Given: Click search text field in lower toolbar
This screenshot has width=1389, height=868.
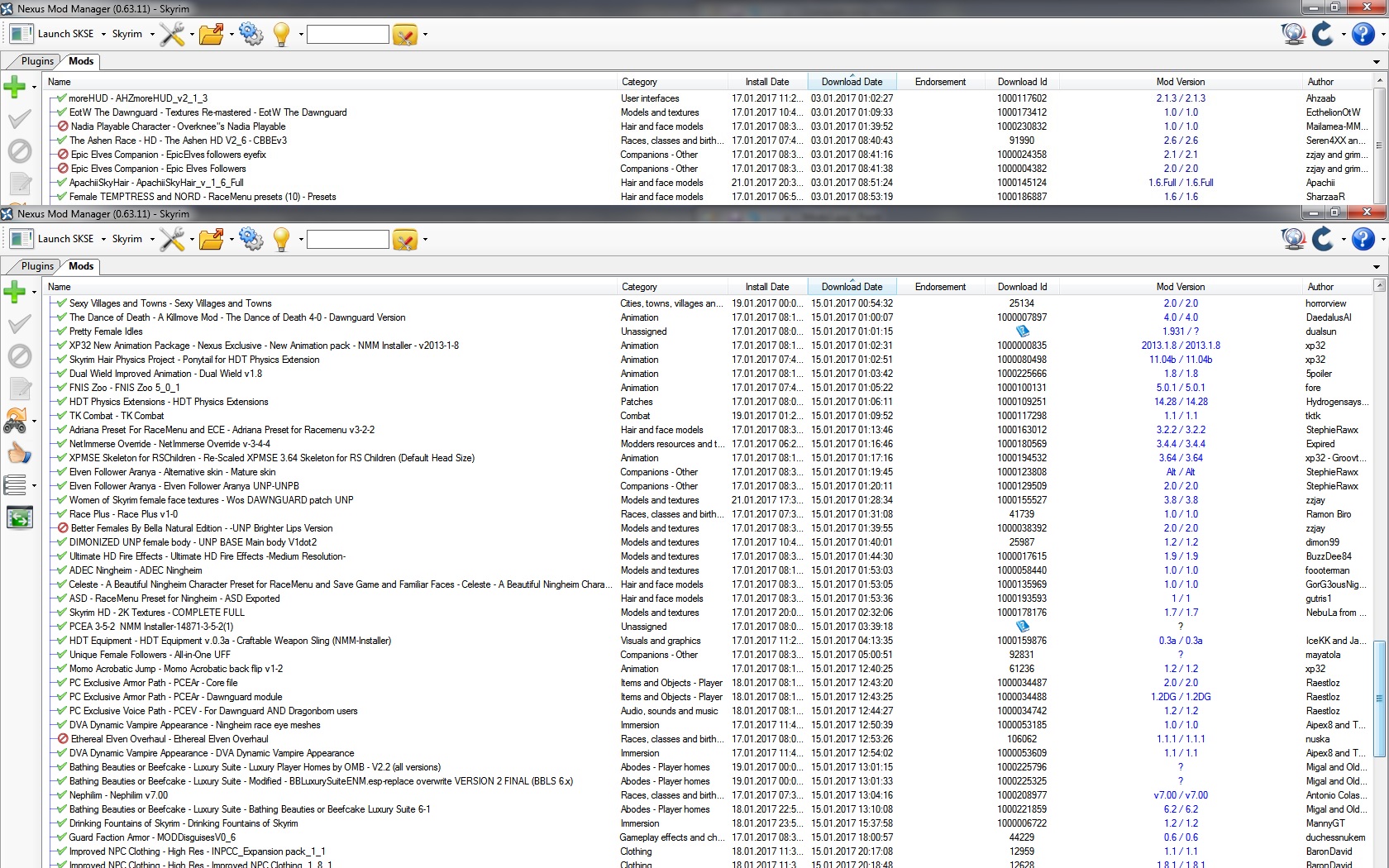Looking at the screenshot, I should [x=347, y=240].
